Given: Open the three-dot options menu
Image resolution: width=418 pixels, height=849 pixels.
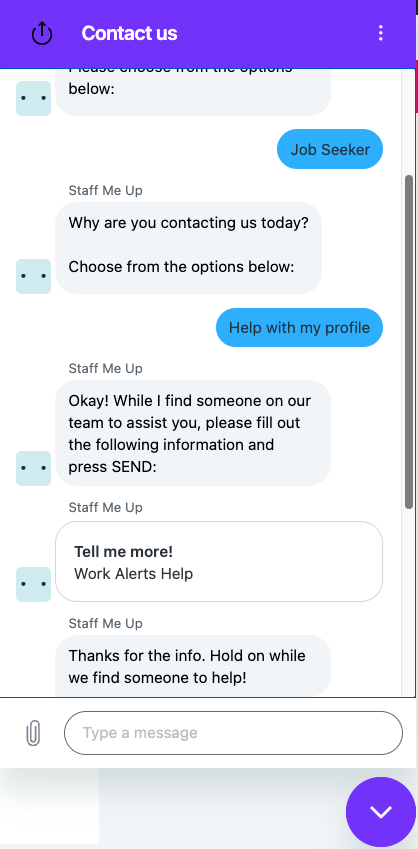Looking at the screenshot, I should [x=381, y=33].
